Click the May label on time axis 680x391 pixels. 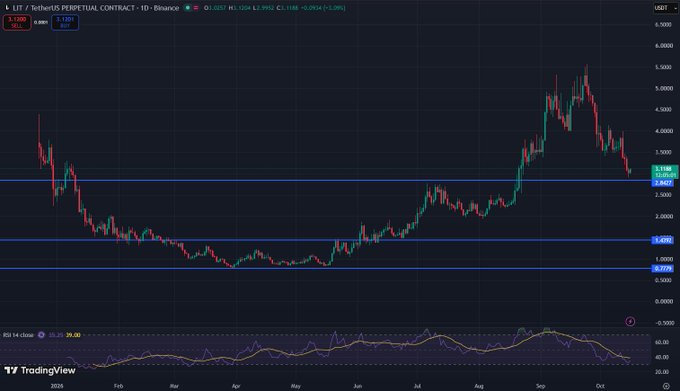point(295,386)
